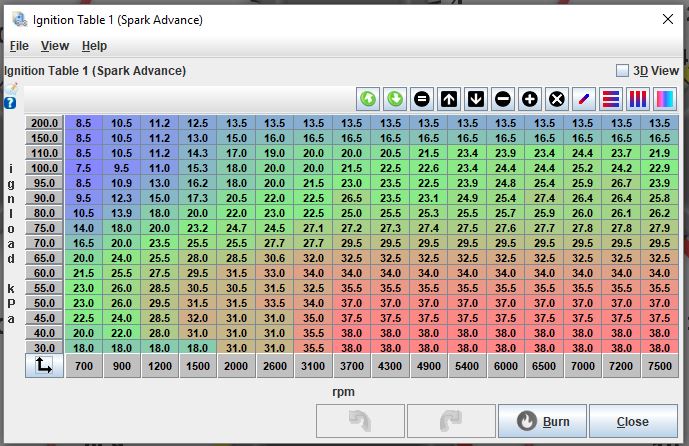Image resolution: width=689 pixels, height=446 pixels.
Task: Click the black square down-arrow icon
Action: (x=476, y=99)
